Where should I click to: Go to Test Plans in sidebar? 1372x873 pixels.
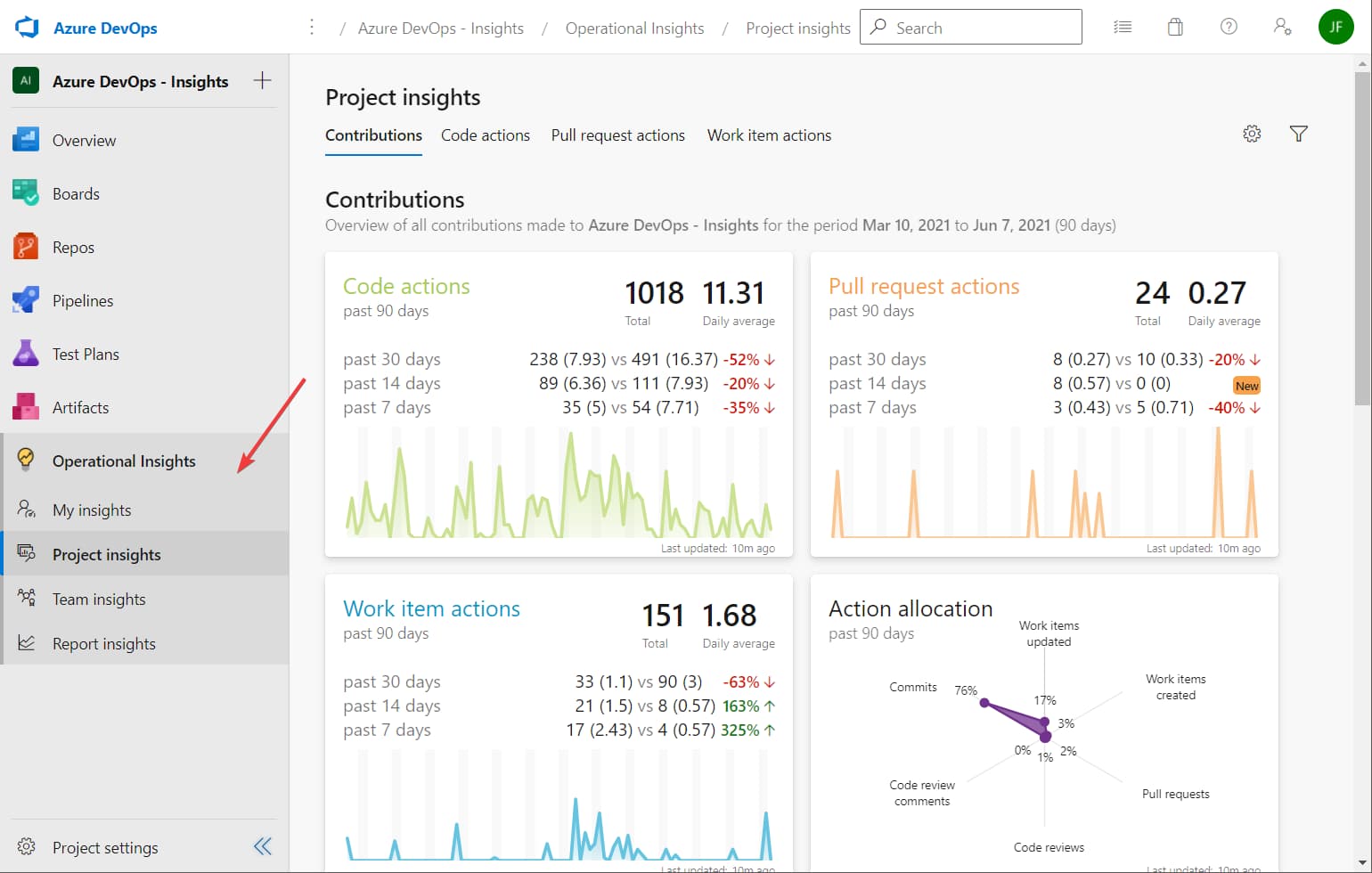point(144,354)
